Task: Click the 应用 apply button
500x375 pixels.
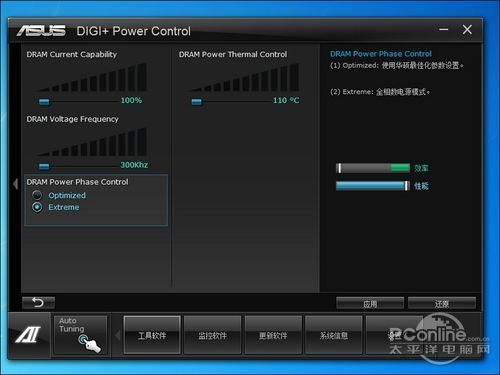Action: (370, 303)
